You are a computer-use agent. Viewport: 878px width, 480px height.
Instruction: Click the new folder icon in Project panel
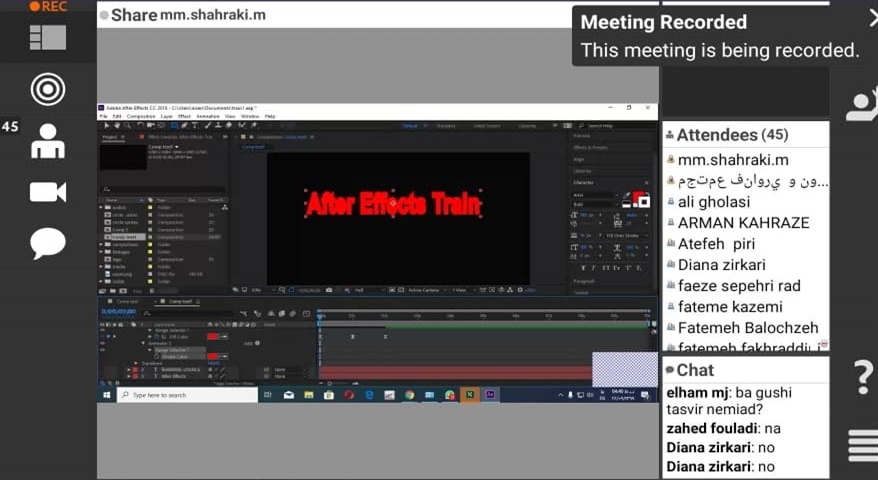click(x=113, y=291)
